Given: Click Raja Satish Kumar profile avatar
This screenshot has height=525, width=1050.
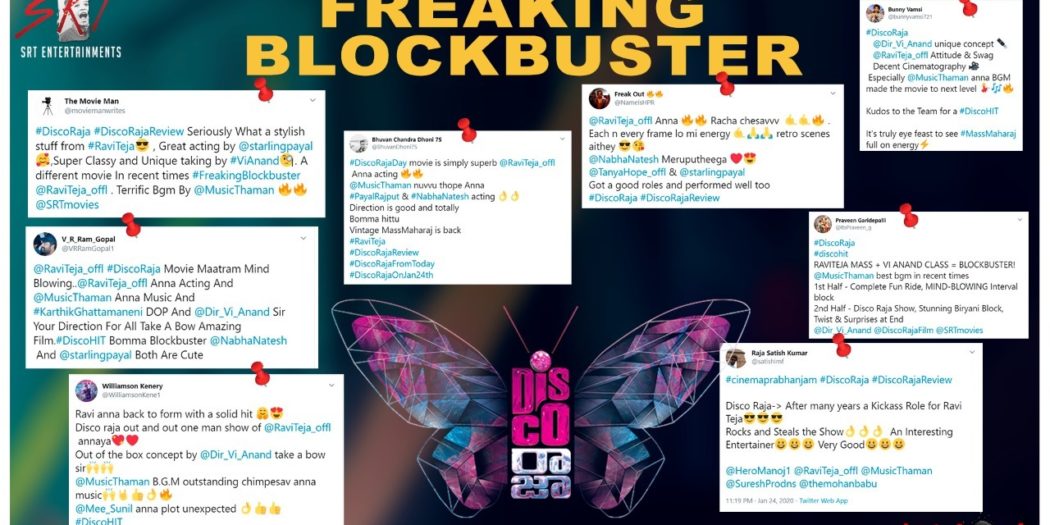Looking at the screenshot, I should (736, 357).
